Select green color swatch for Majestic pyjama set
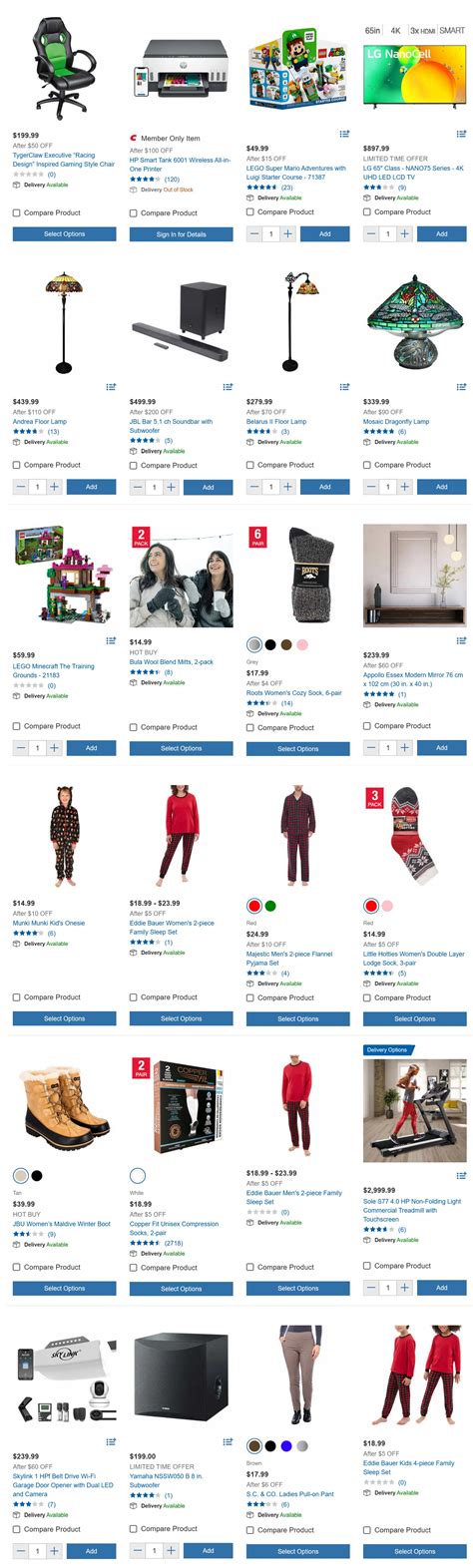This screenshot has height=1568, width=473. [269, 906]
